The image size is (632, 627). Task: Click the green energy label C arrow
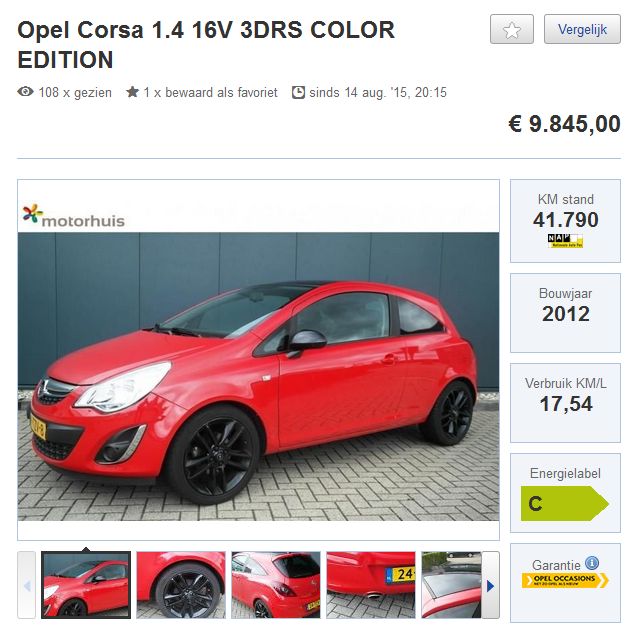point(565,503)
